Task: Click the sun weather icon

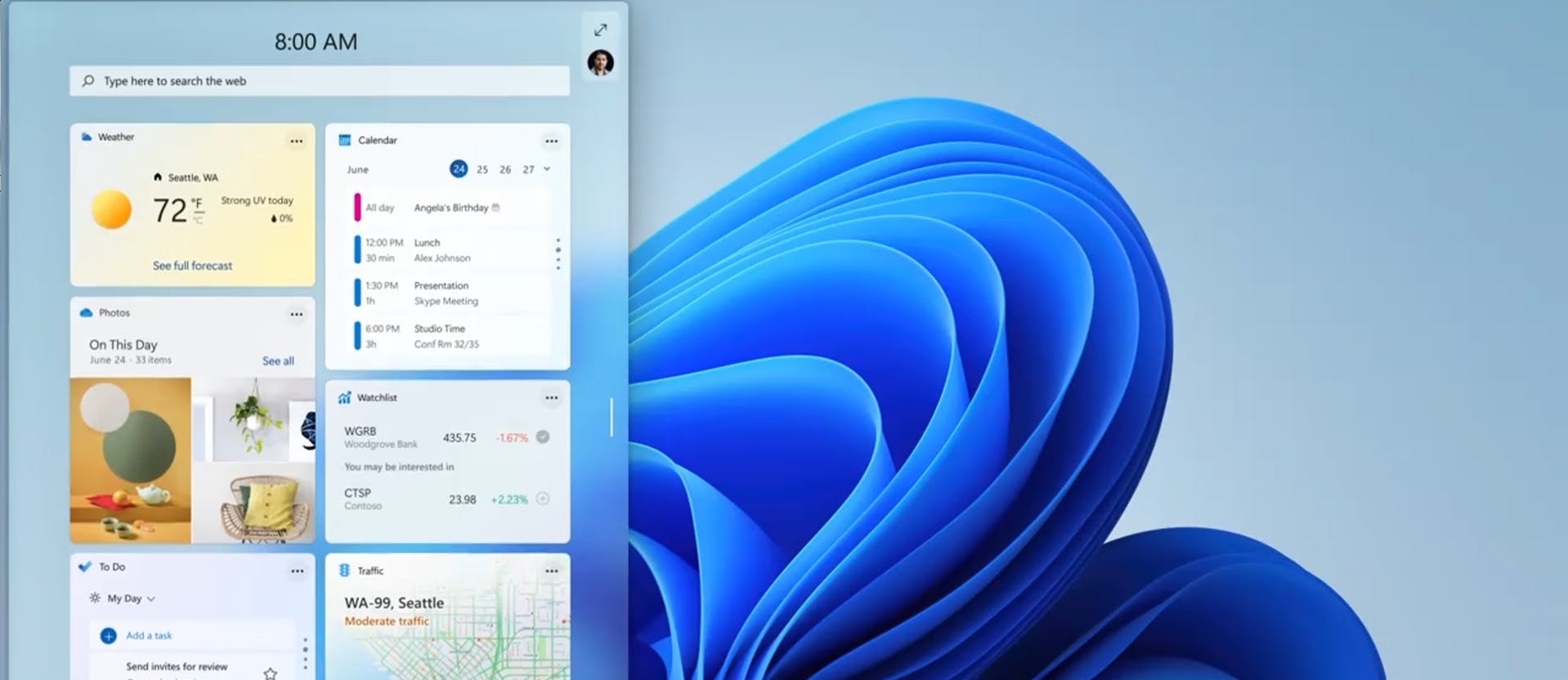Action: coord(111,209)
